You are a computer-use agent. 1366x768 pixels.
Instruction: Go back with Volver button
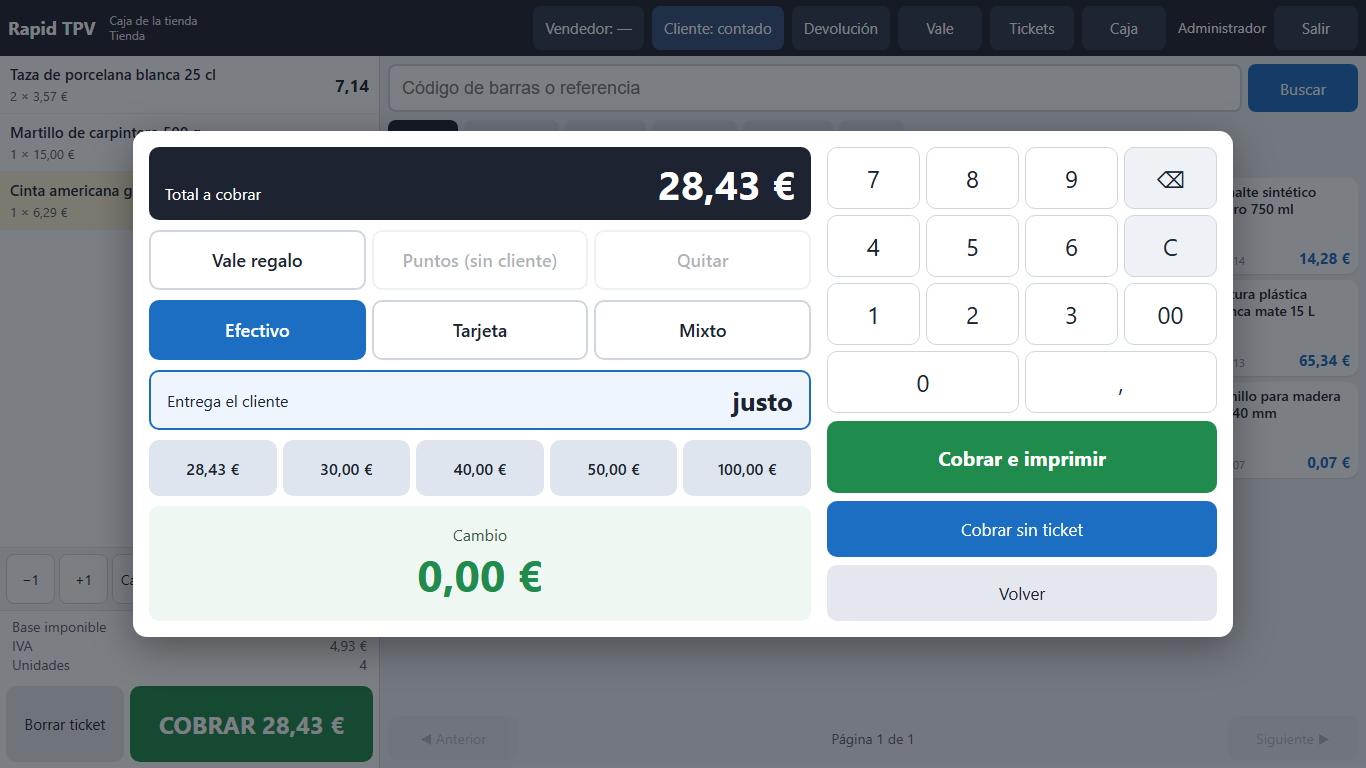point(1022,593)
